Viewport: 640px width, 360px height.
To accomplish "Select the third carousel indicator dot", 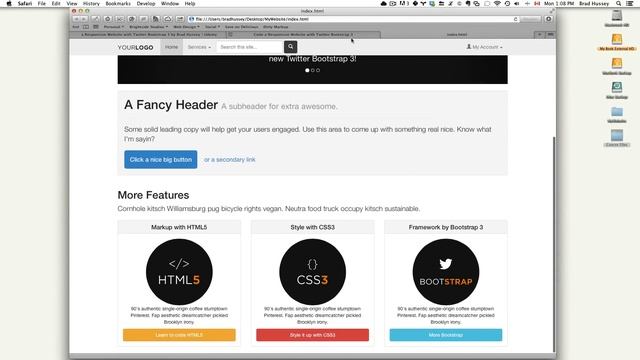I will [x=318, y=70].
